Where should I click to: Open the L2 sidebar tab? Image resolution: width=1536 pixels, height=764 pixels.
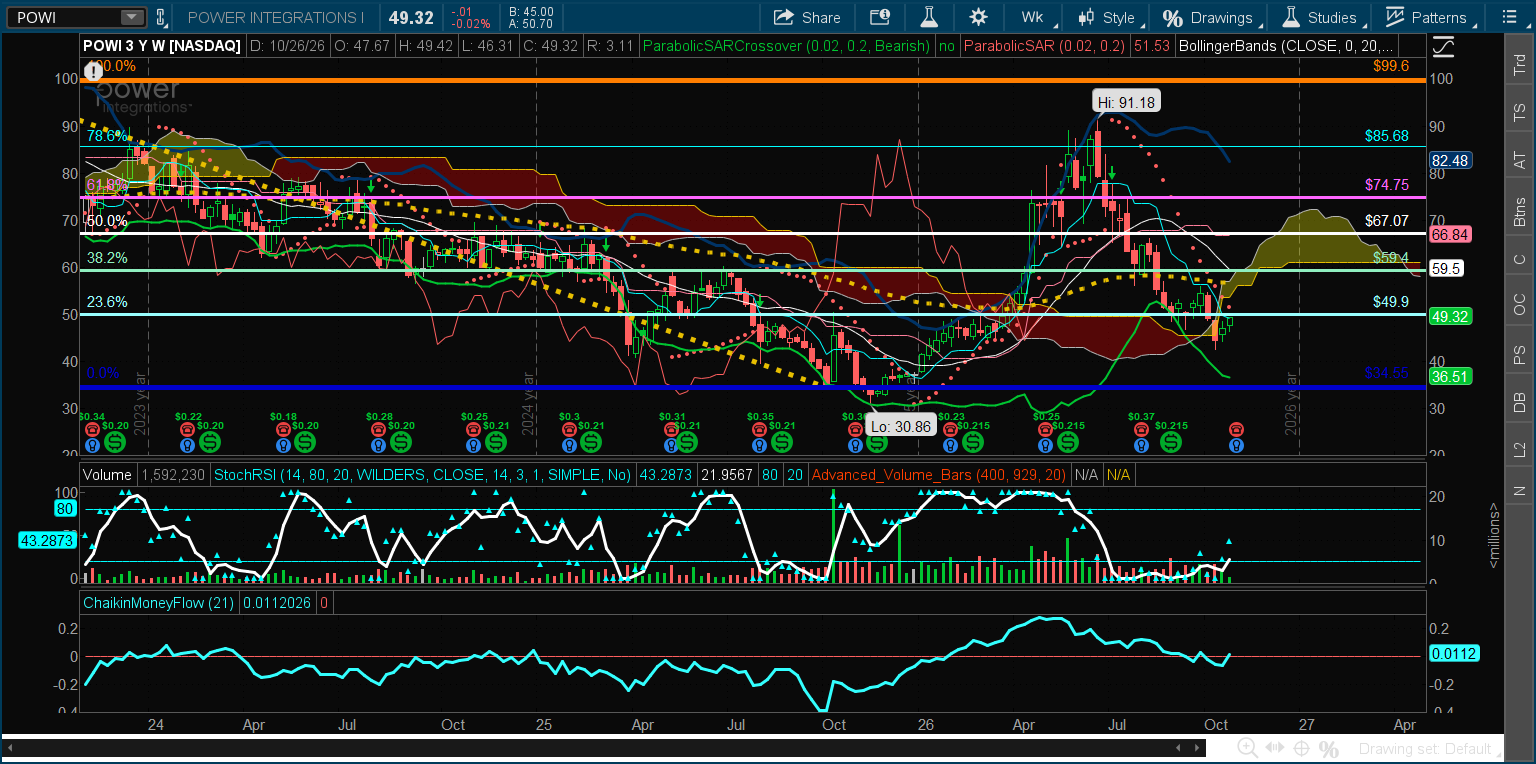pyautogui.click(x=1519, y=450)
